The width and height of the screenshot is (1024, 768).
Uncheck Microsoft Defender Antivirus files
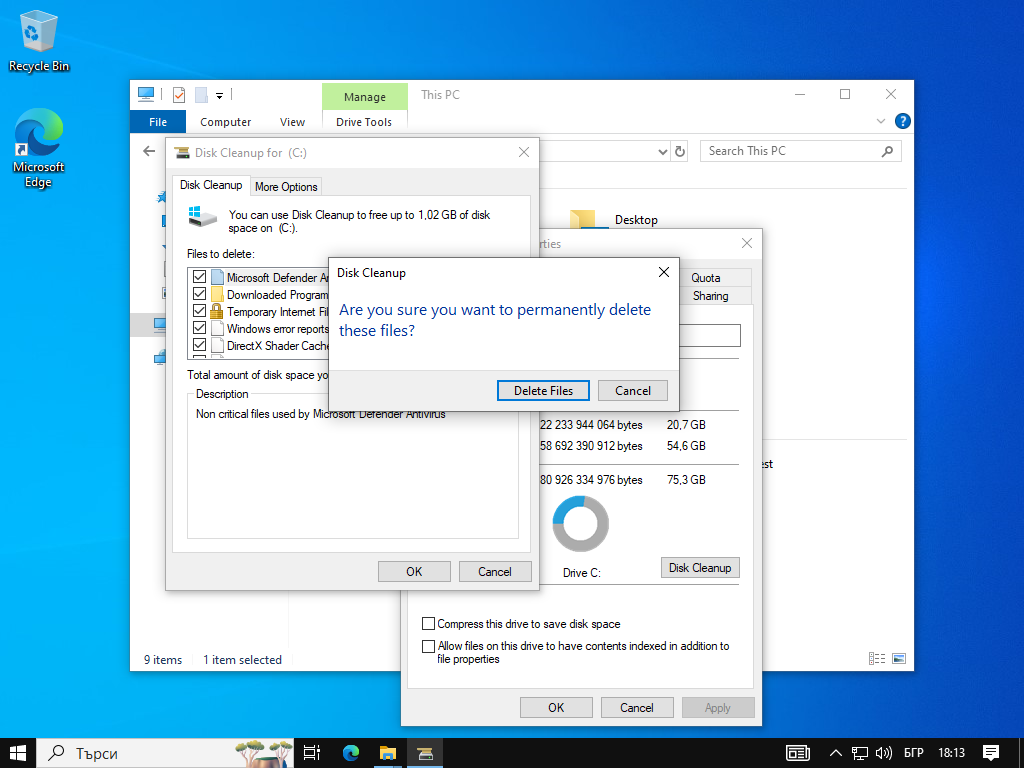tap(200, 277)
